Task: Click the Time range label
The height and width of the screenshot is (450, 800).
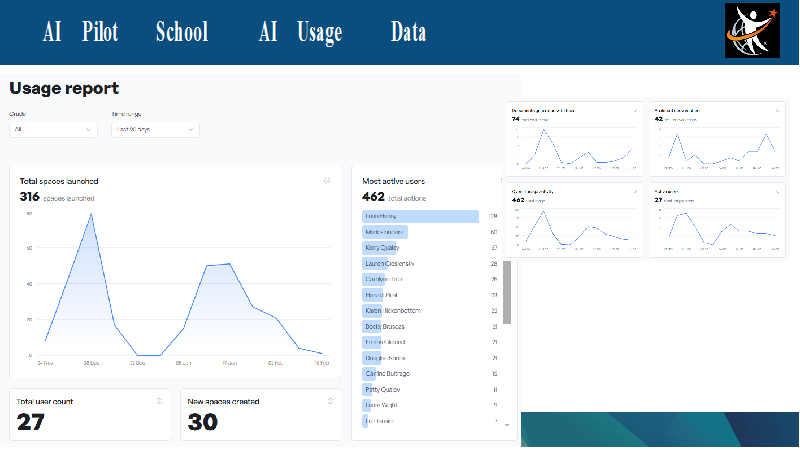Action: (x=127, y=114)
